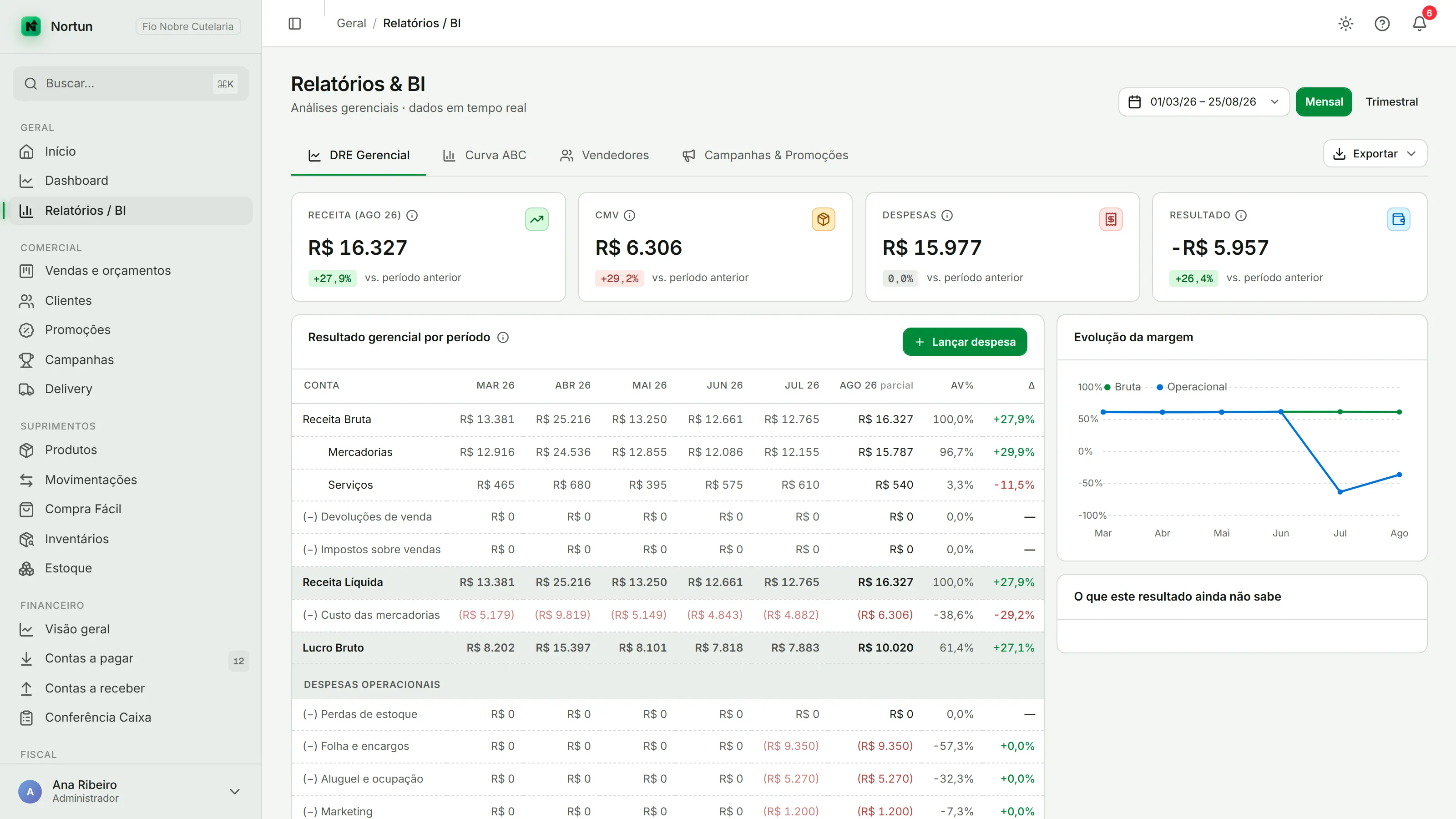Click the clipboard icon beside Conferência Caixa
This screenshot has height=819, width=1456.
click(26, 718)
